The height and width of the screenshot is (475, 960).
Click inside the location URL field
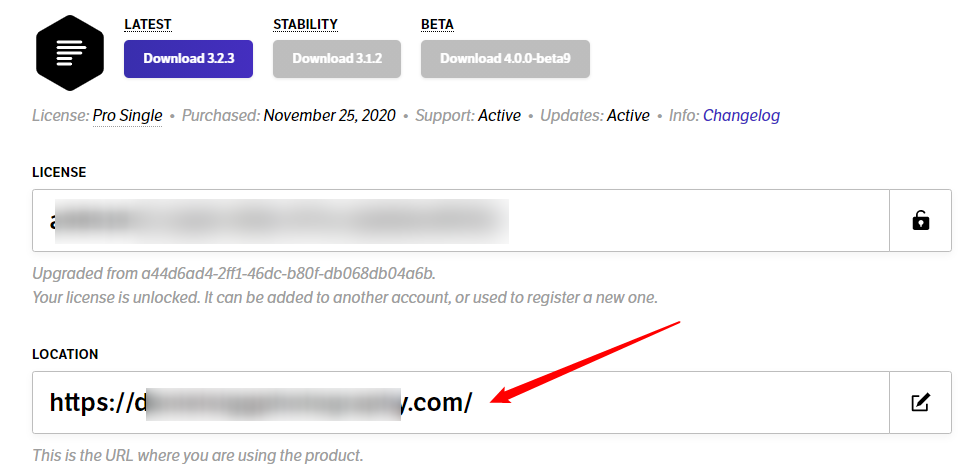460,402
